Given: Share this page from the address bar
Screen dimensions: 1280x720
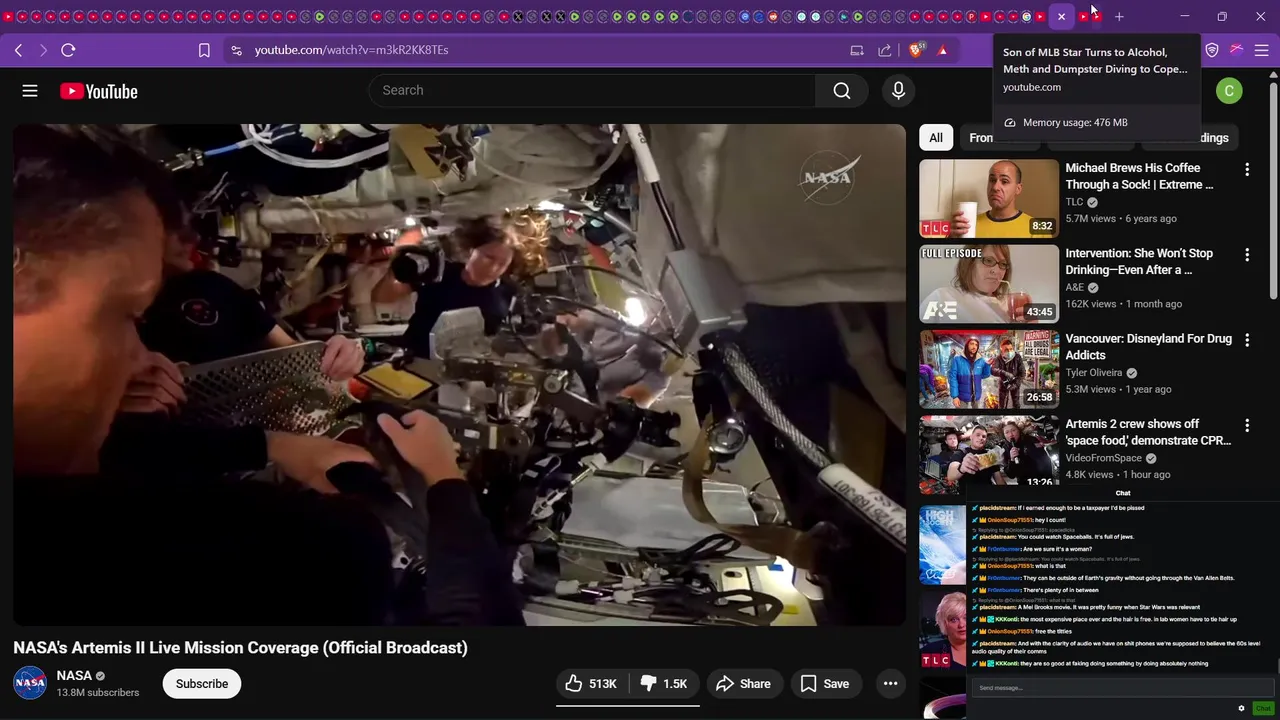Looking at the screenshot, I should [885, 50].
